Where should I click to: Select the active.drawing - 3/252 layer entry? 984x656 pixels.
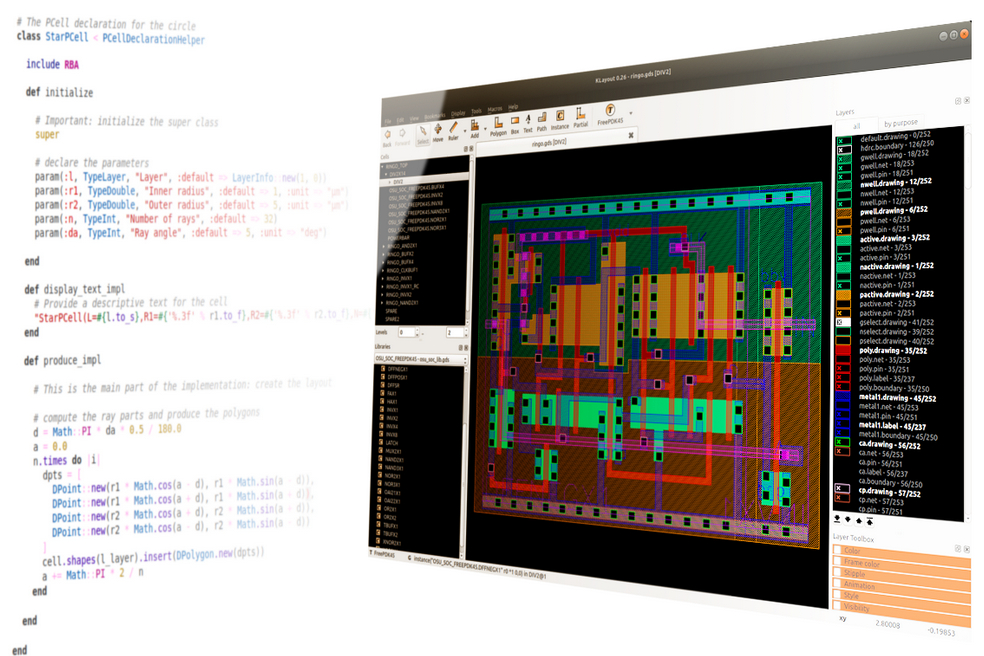click(x=894, y=238)
